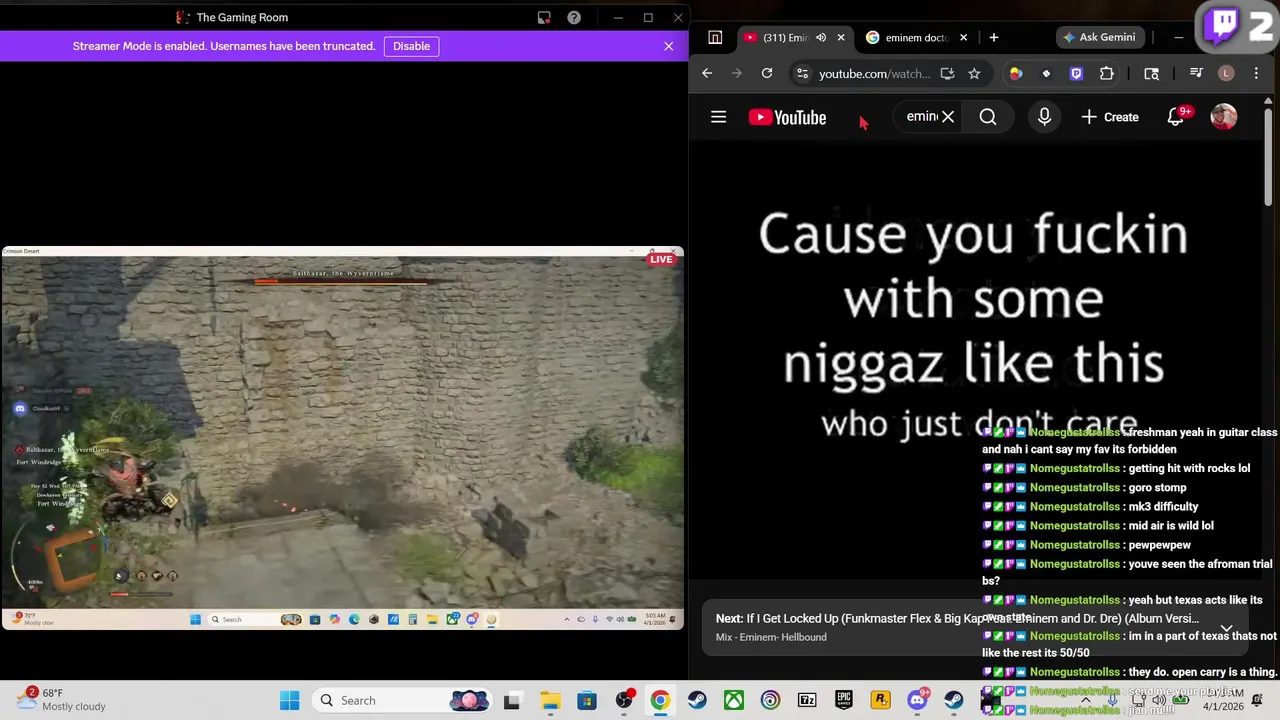Open the purple P extension
The width and height of the screenshot is (1280, 720).
[1076, 73]
